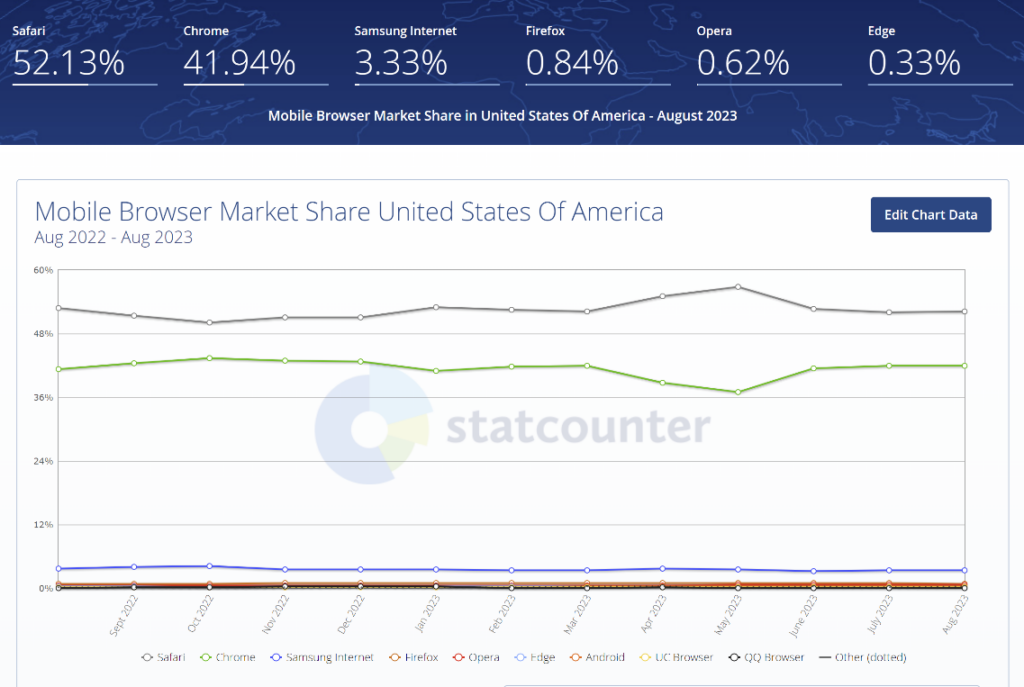Click the Chrome data point for May 2023
Screen dimensions: 1024x687
(x=738, y=392)
